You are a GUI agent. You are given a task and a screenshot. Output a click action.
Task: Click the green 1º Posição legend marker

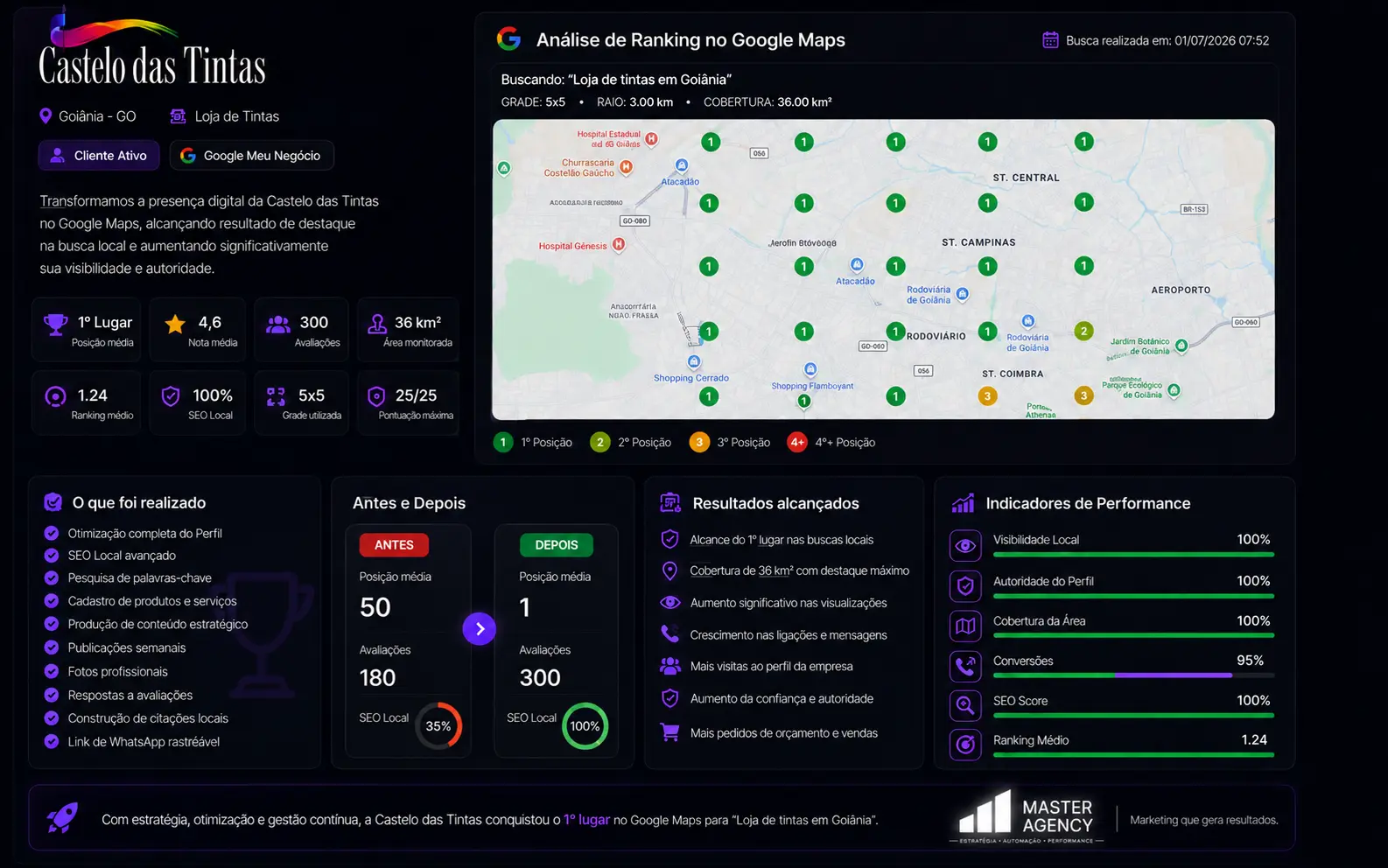503,442
